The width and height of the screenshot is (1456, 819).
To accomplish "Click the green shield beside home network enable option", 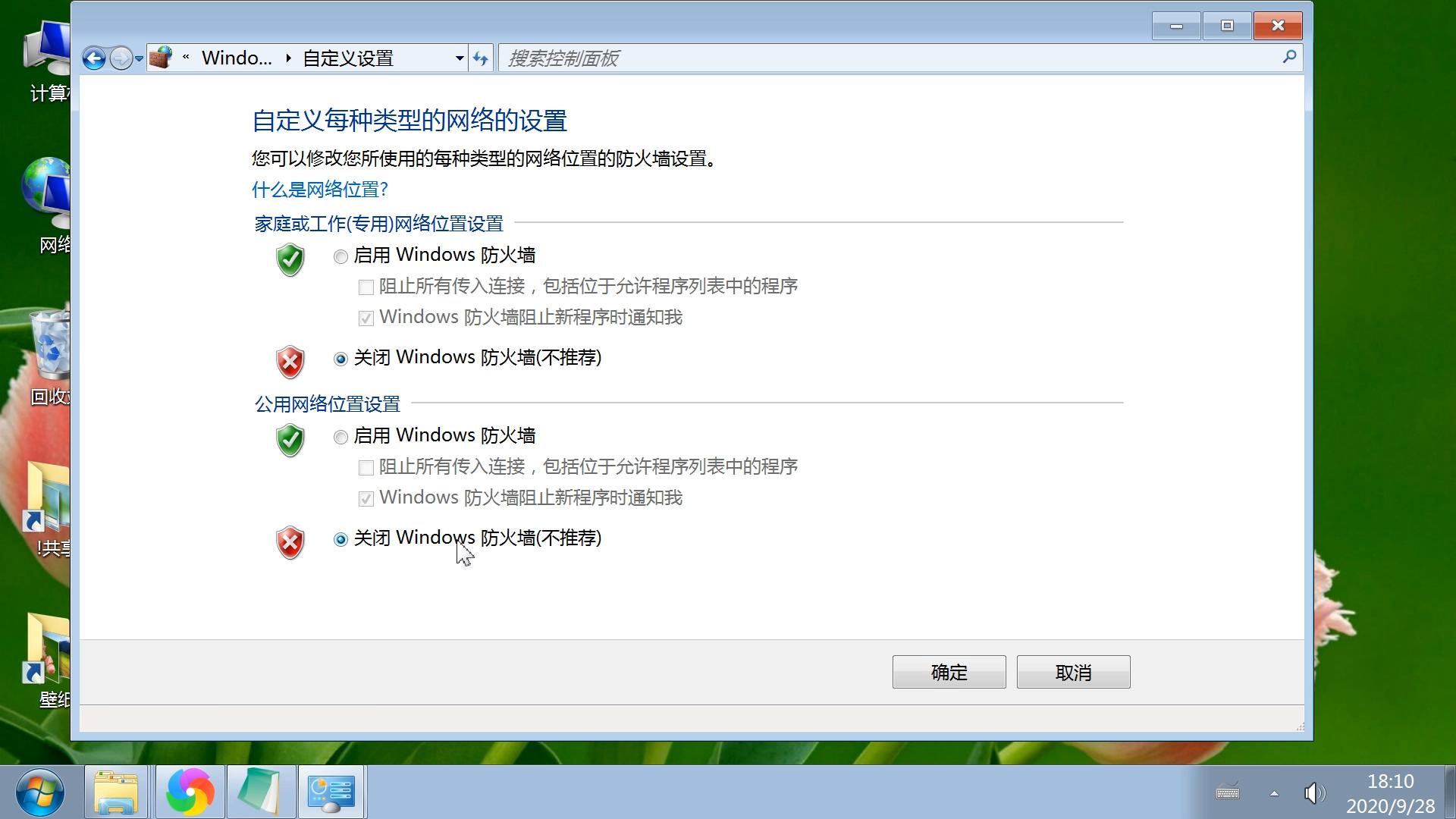I will pyautogui.click(x=290, y=260).
